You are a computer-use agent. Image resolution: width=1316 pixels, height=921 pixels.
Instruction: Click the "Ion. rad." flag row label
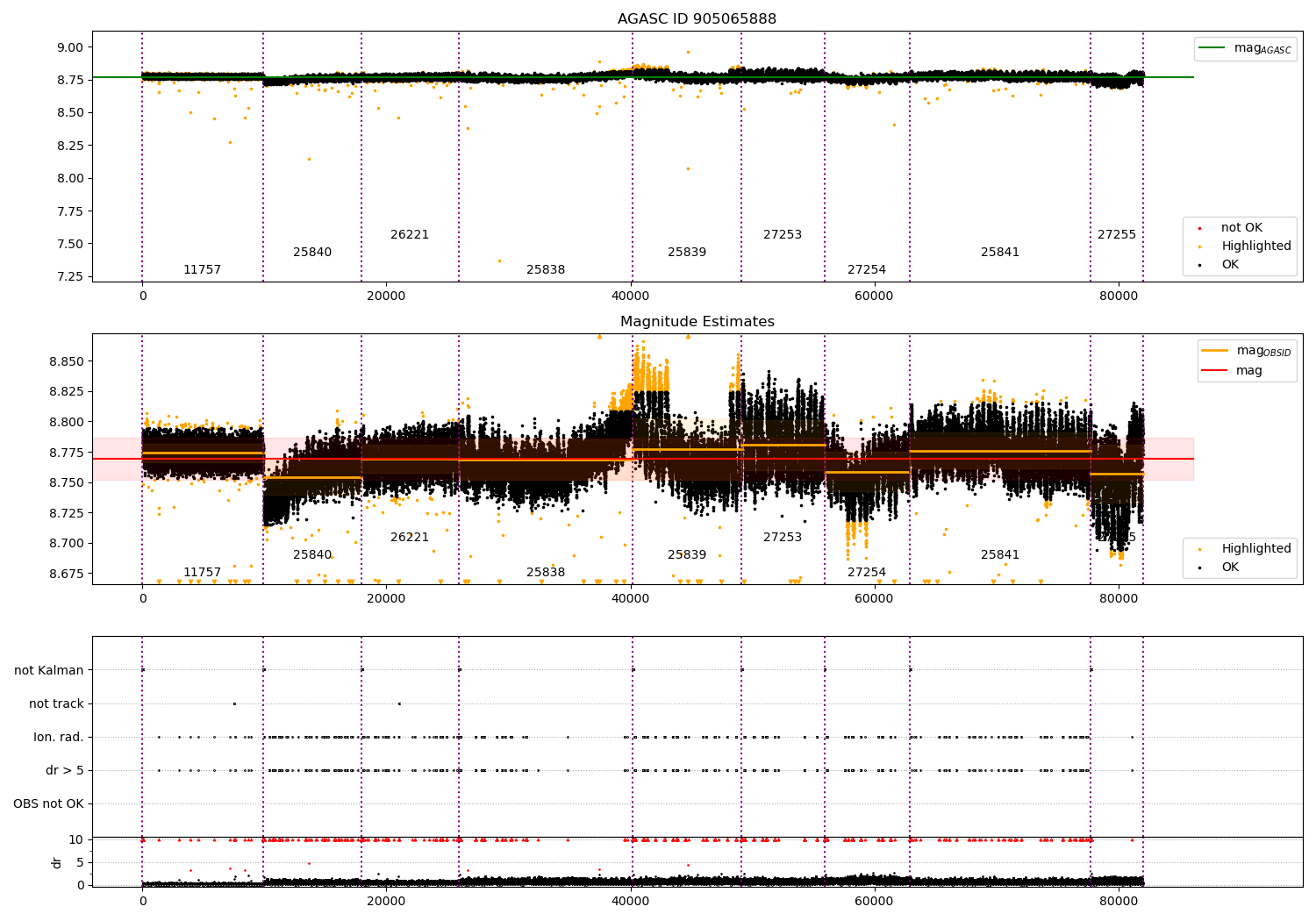(x=59, y=738)
